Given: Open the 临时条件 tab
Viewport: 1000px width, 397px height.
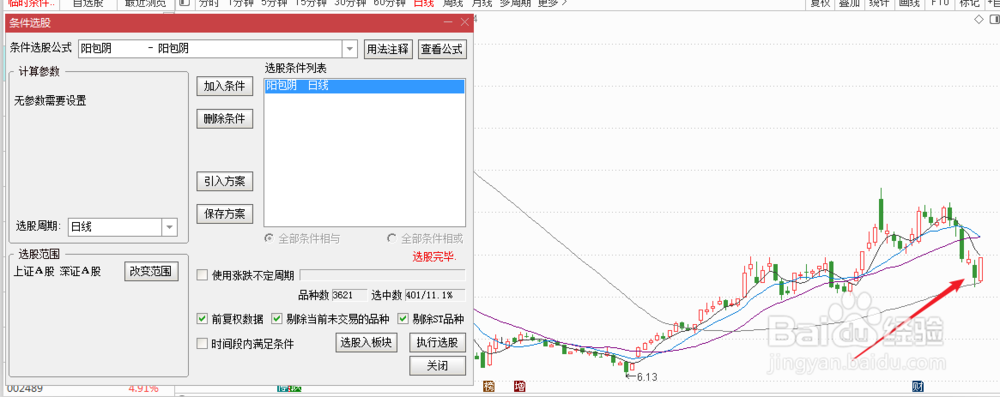Looking at the screenshot, I should [x=31, y=3].
